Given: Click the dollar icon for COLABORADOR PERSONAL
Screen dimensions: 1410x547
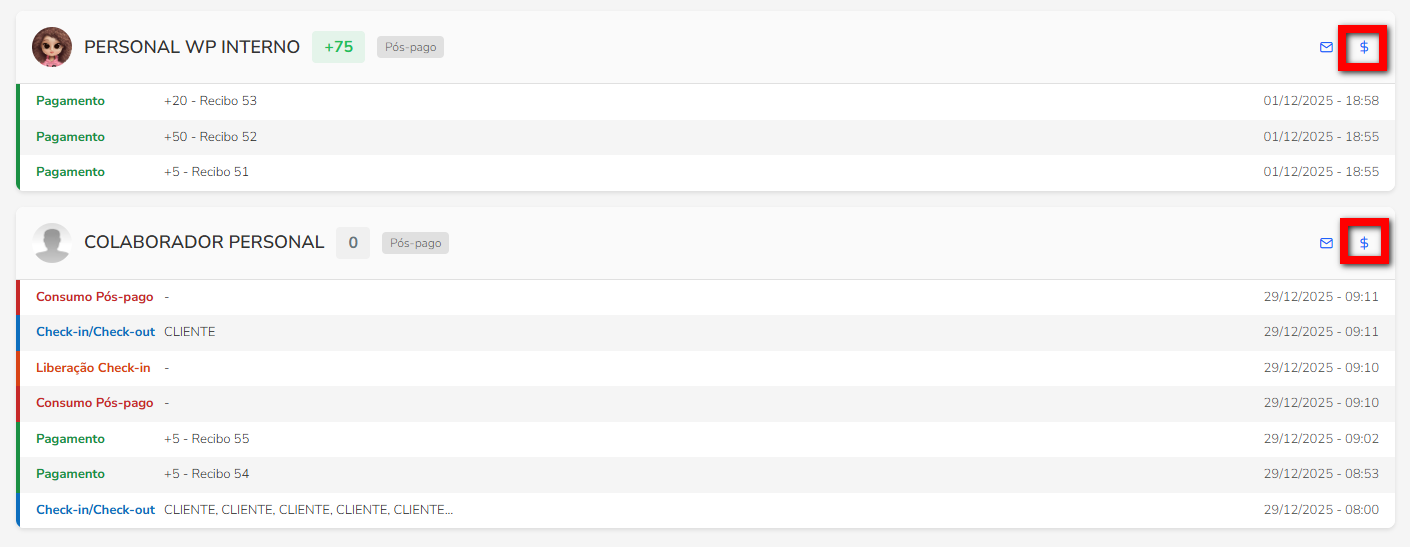Looking at the screenshot, I should (1364, 243).
